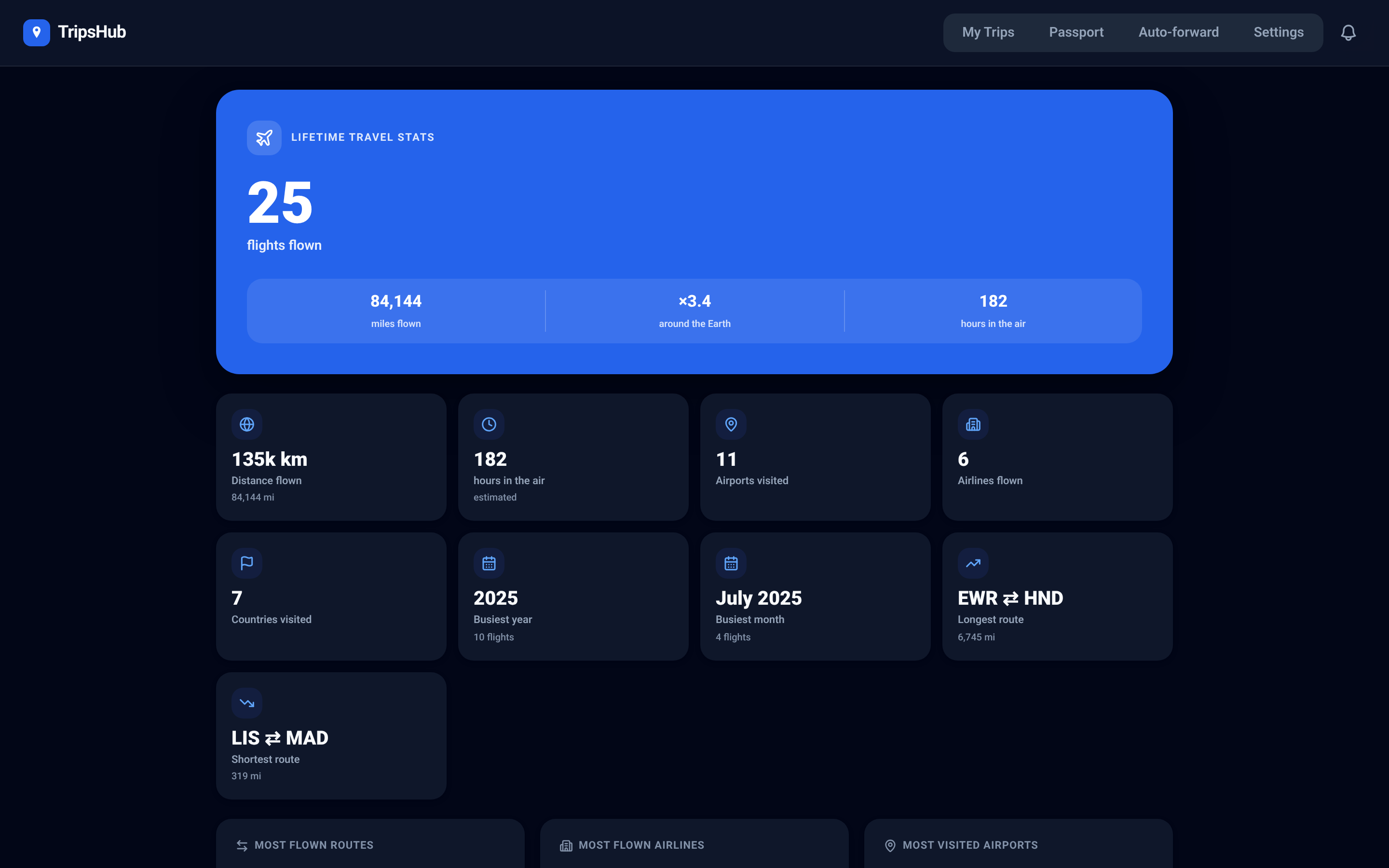Click the 6 Airlines flown value

coord(963,459)
